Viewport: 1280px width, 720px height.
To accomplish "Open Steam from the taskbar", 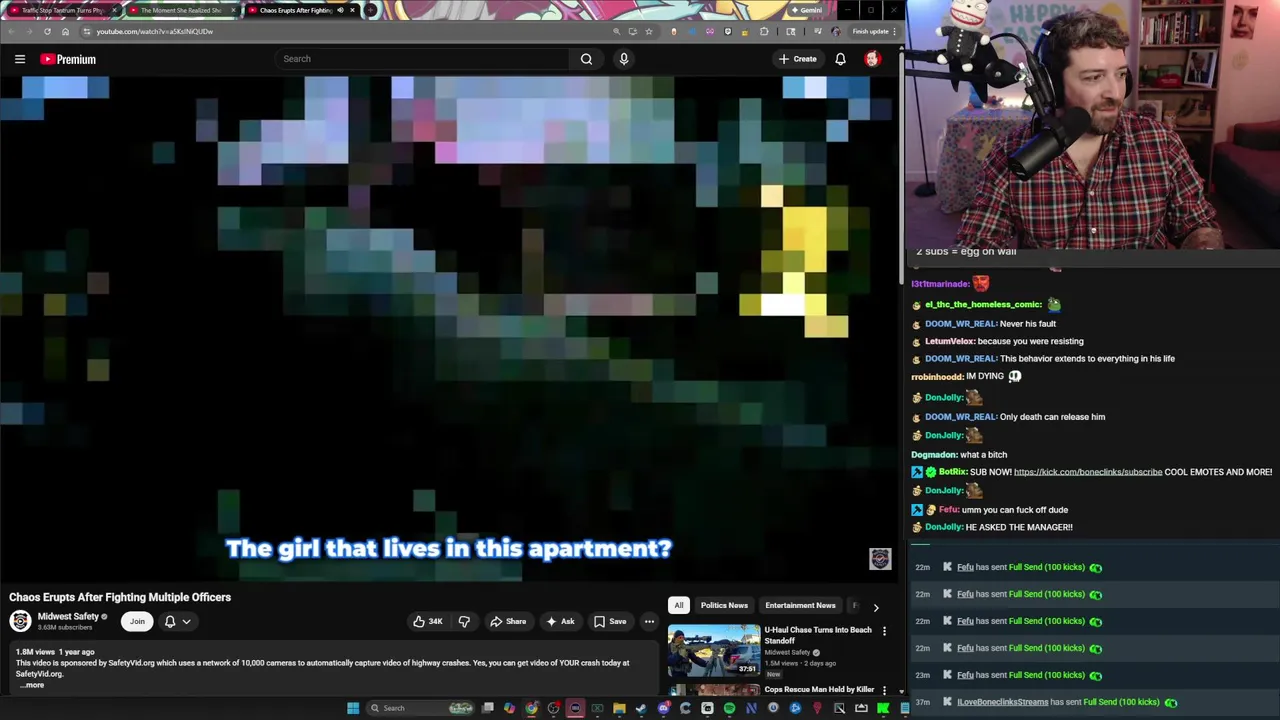I will tap(641, 708).
